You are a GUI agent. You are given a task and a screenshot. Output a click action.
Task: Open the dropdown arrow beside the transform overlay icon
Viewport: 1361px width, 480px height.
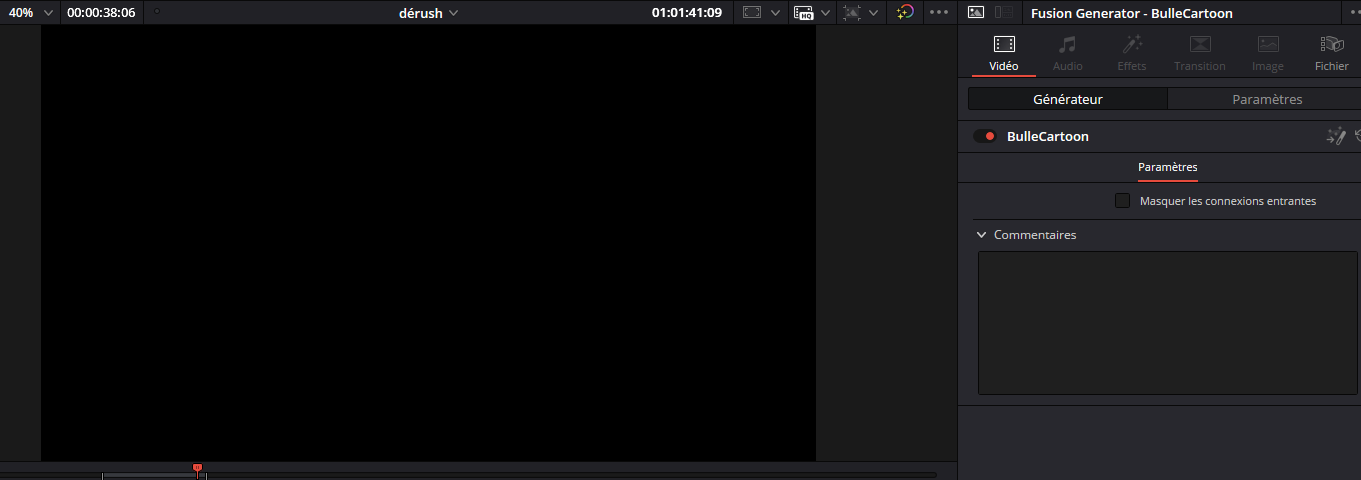click(874, 13)
